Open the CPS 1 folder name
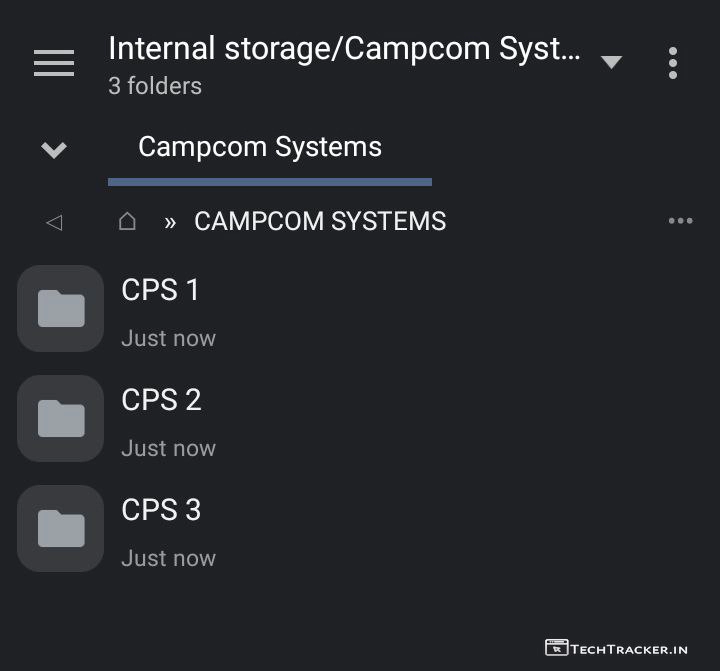The width and height of the screenshot is (720, 671). (161, 290)
